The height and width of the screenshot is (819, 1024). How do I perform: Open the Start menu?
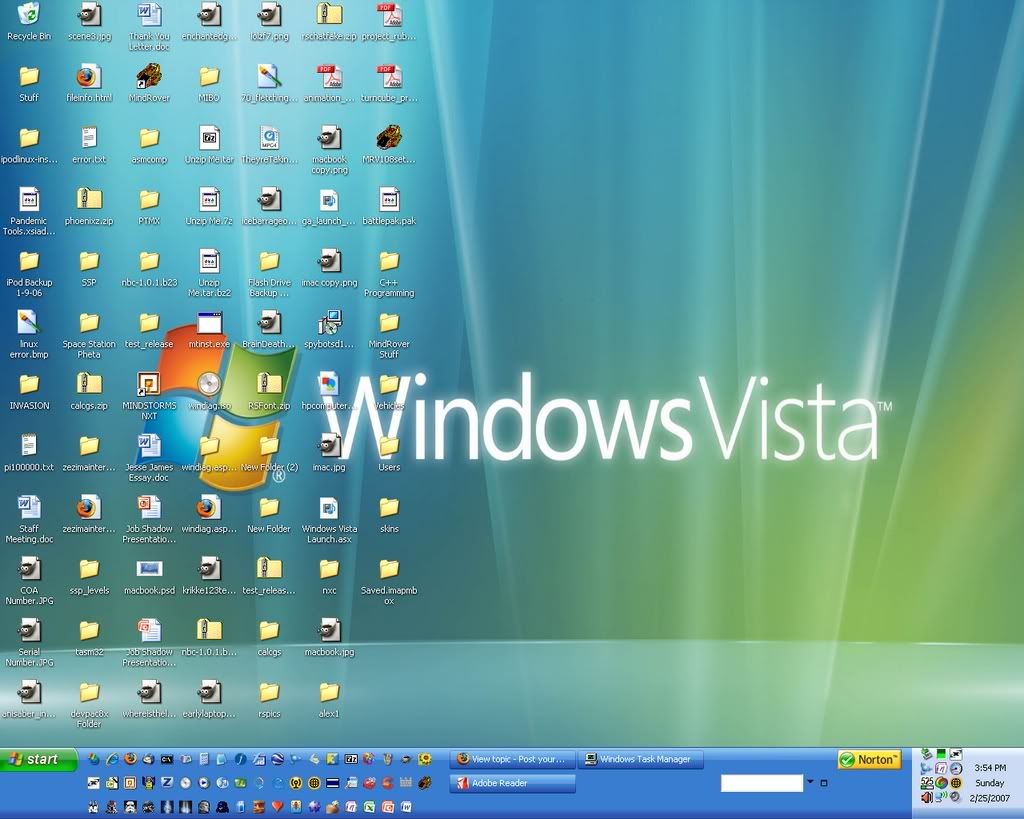pos(39,760)
